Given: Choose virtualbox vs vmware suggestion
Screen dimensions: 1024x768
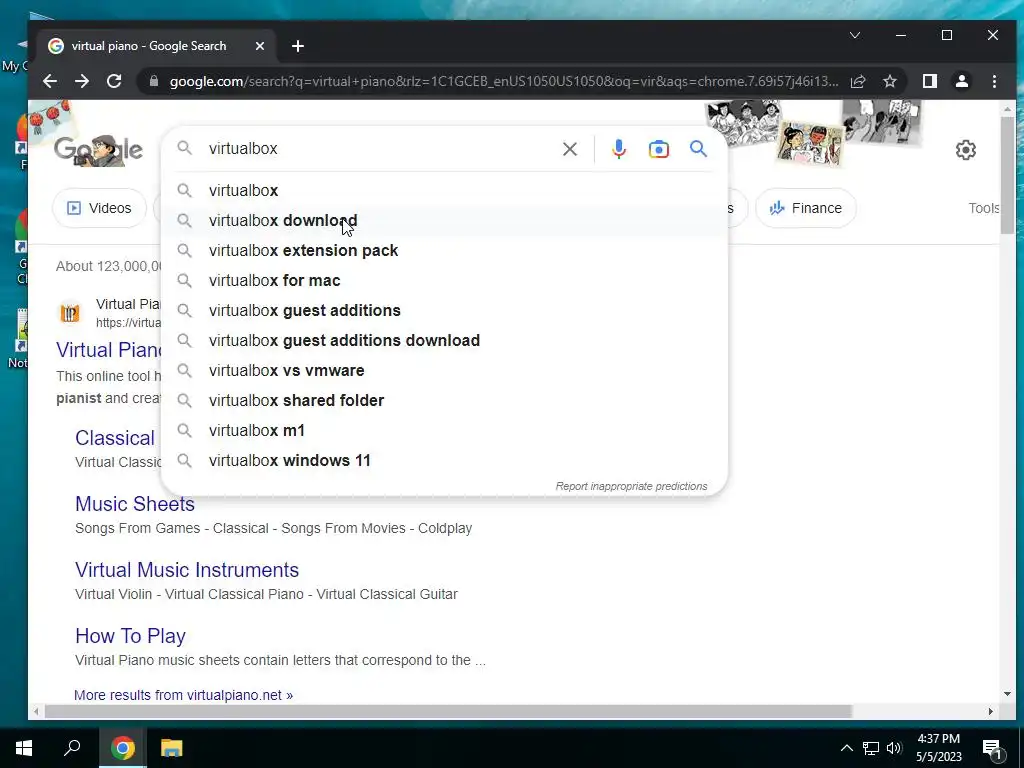Looking at the screenshot, I should point(444,370).
